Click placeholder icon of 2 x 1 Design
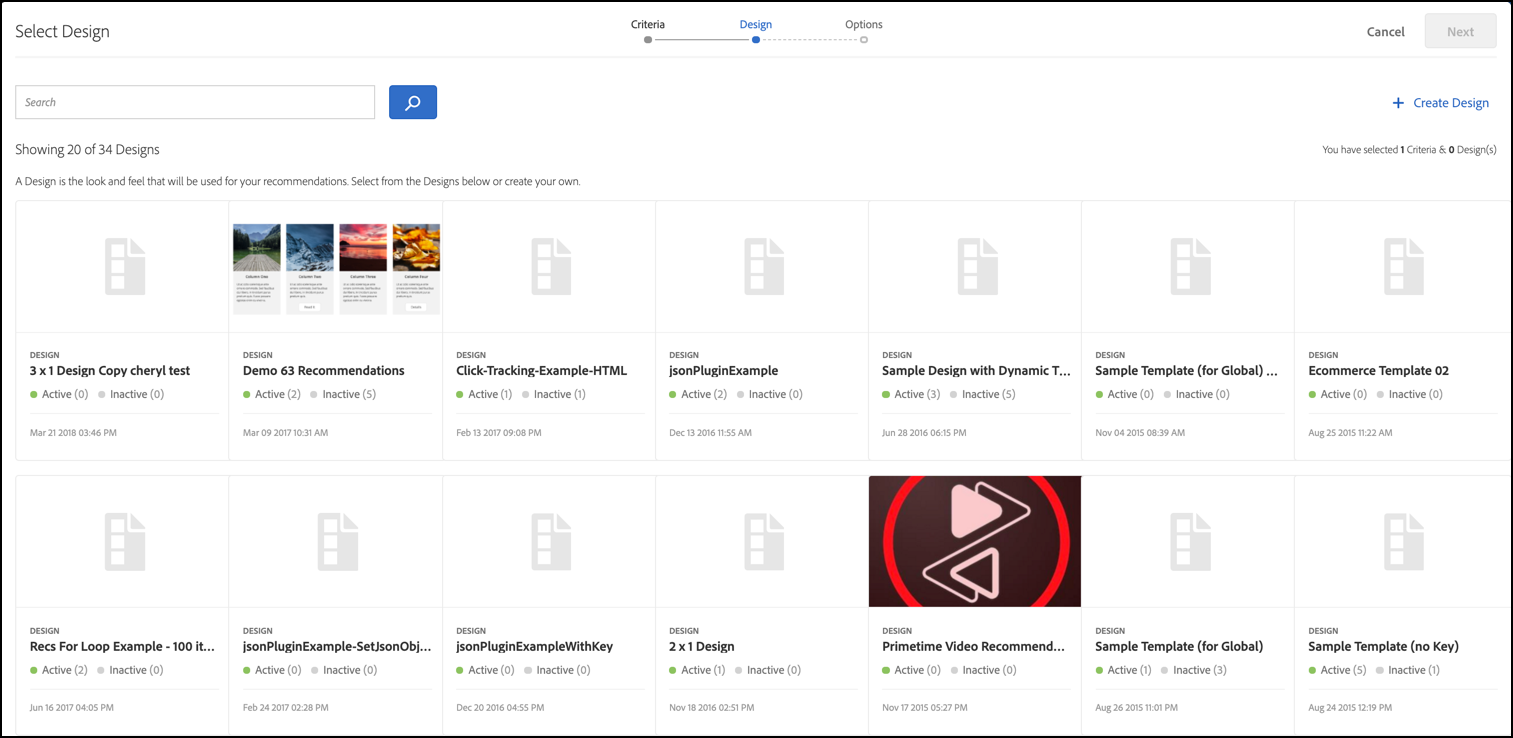 point(764,542)
